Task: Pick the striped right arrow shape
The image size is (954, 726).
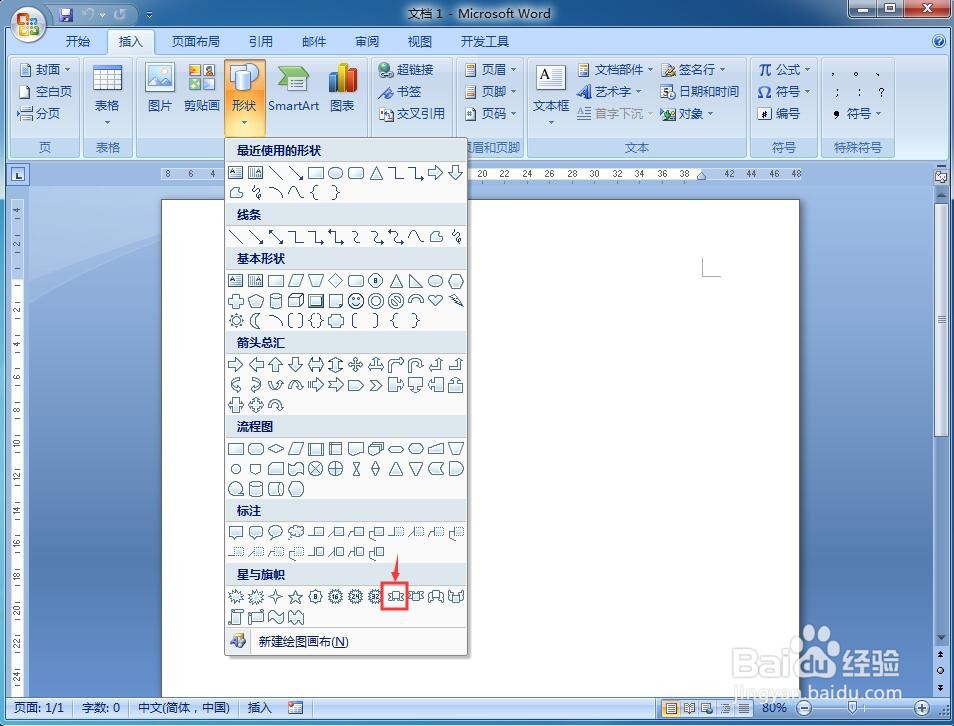Action: (x=315, y=385)
